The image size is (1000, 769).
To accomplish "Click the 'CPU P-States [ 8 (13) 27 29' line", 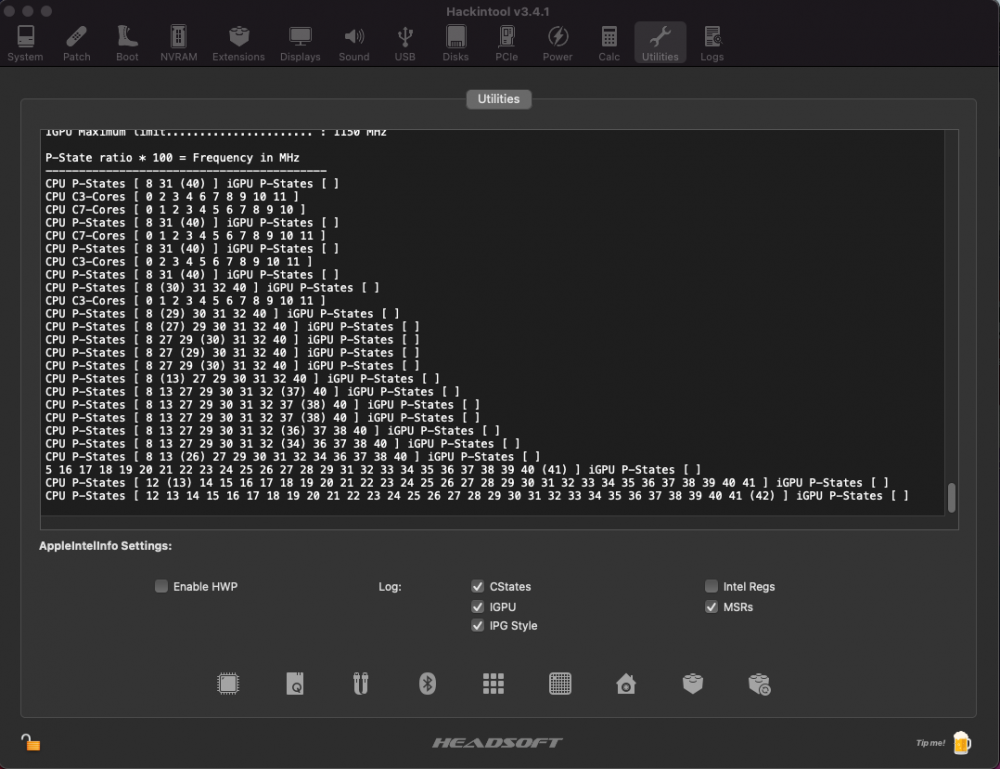I will (x=242, y=378).
